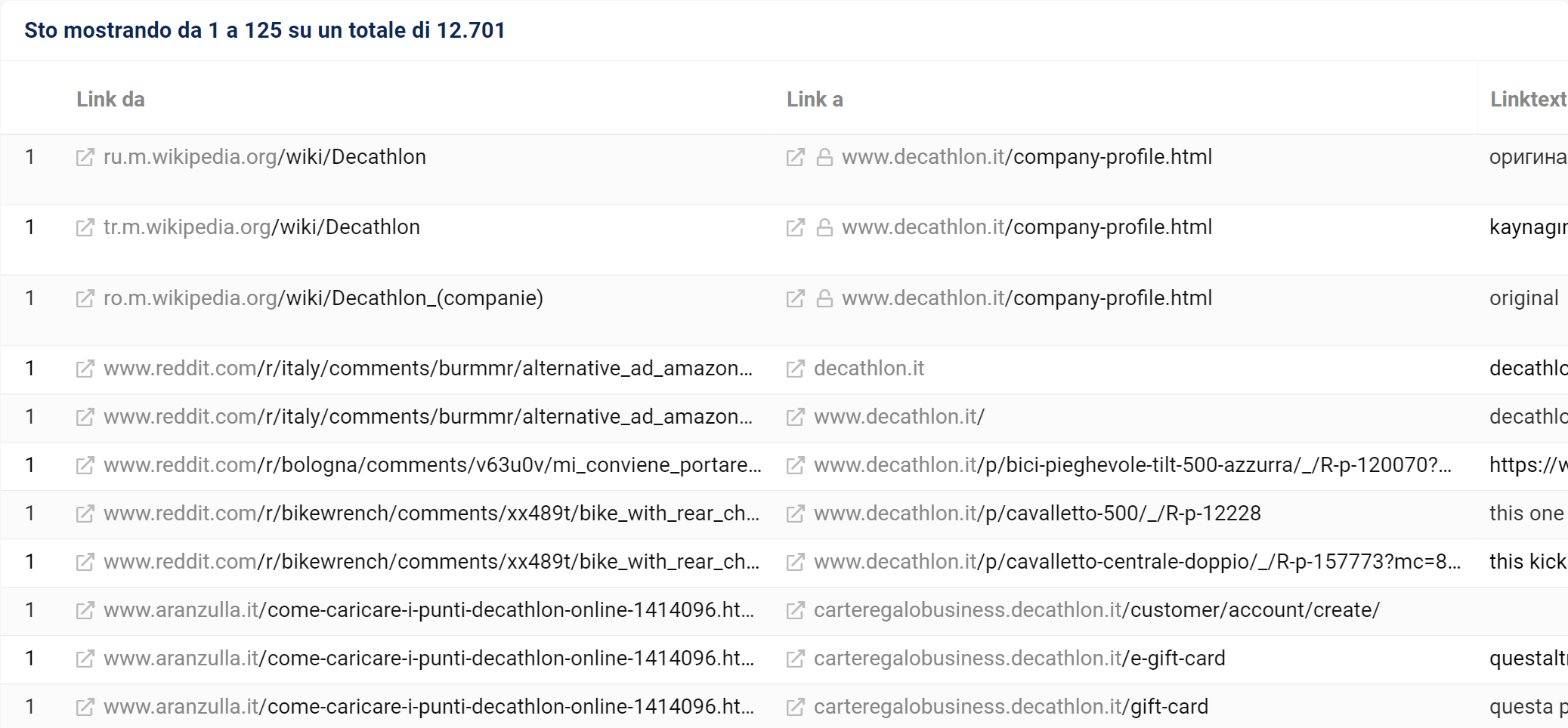
Task: Open external icon for aranzulla source of carteregalobusiness gift-card
Action: point(85,707)
